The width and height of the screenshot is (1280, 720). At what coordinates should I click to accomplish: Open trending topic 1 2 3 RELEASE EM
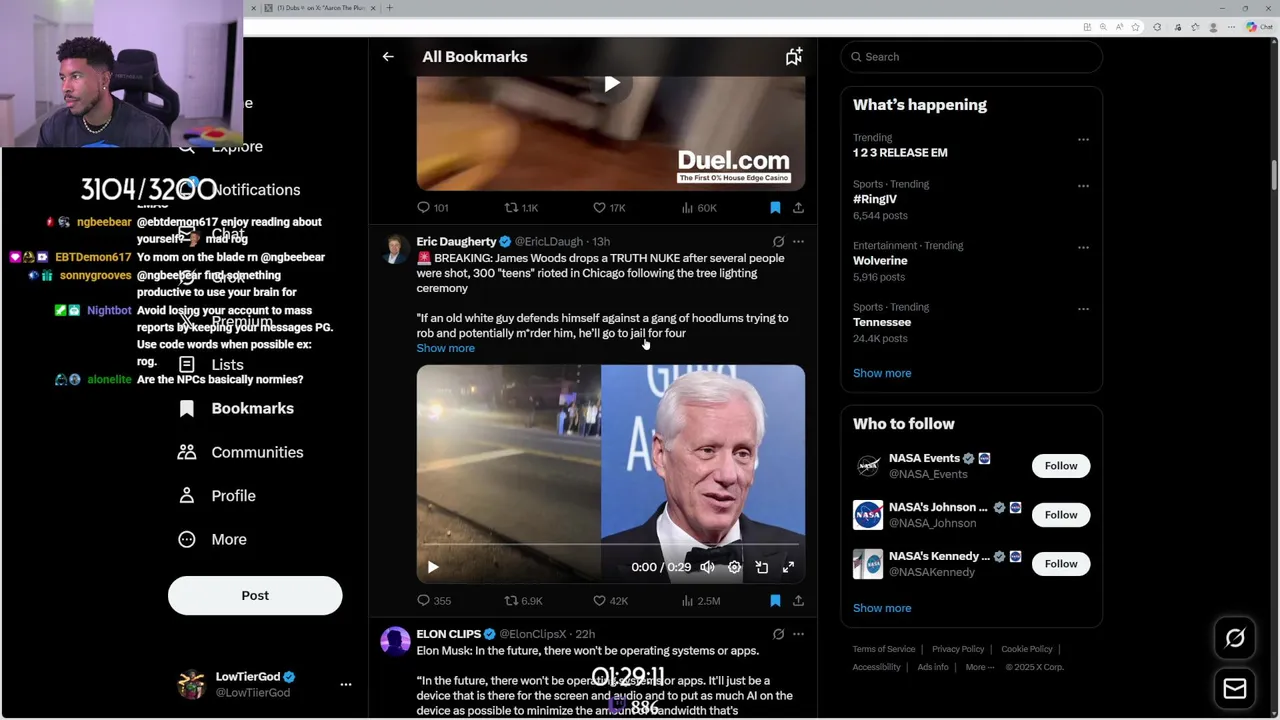pos(900,153)
